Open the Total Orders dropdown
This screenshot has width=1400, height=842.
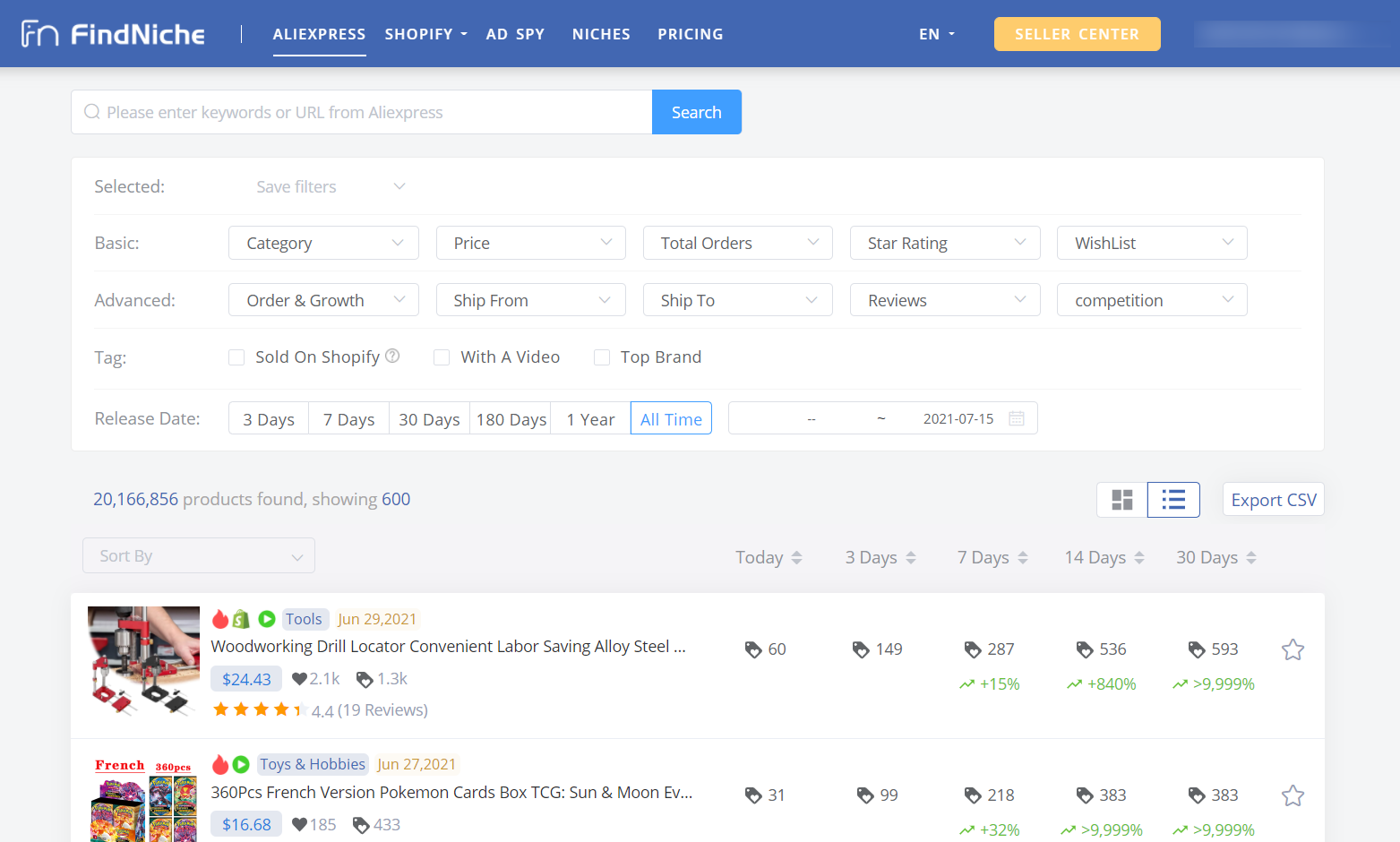[x=738, y=243]
